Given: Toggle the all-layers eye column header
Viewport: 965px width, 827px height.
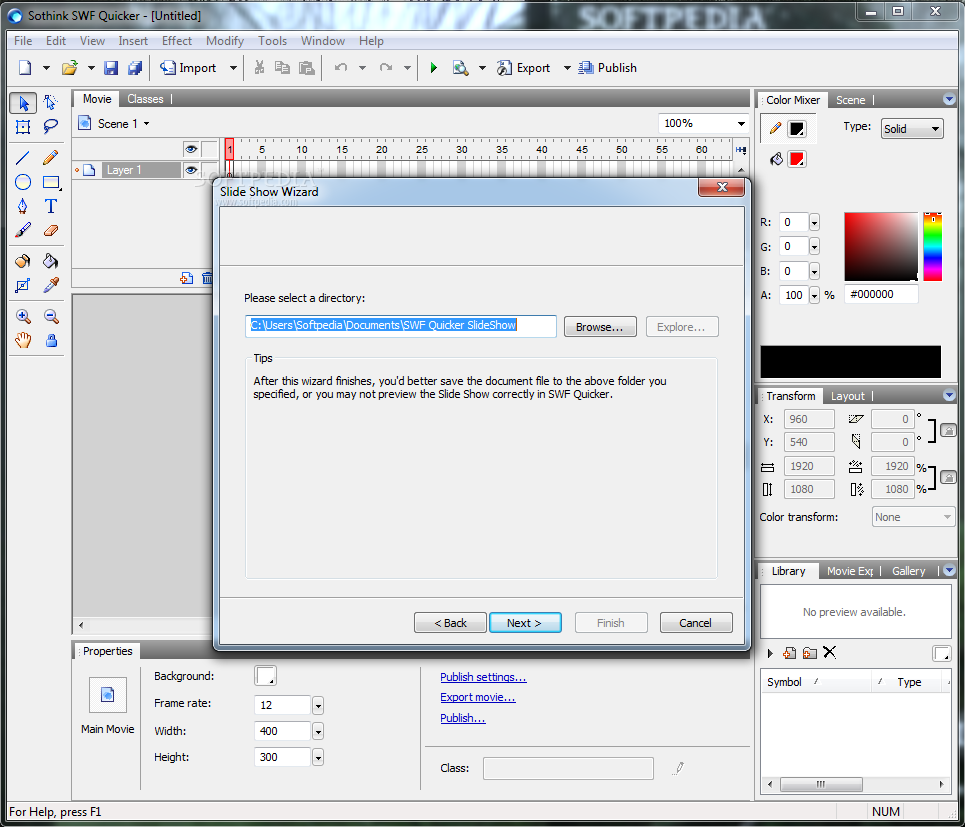Looking at the screenshot, I should pyautogui.click(x=191, y=149).
